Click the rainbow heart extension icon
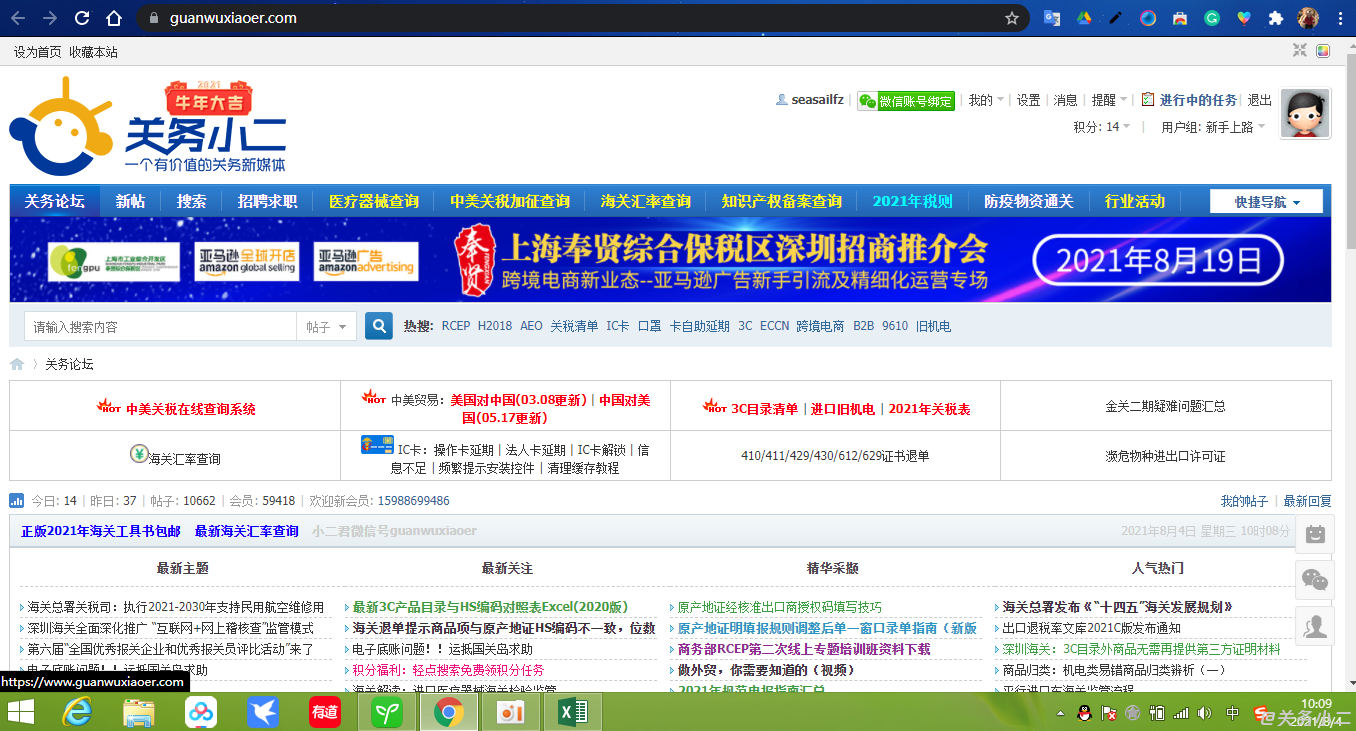The height and width of the screenshot is (731, 1356). [x=1244, y=18]
